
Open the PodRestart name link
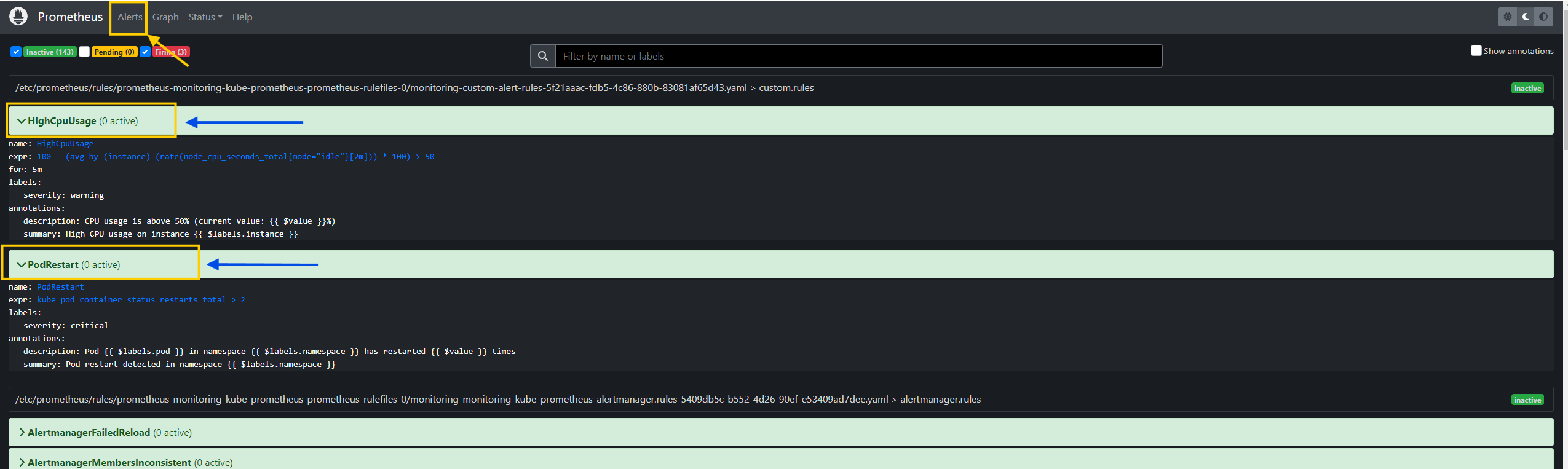pyautogui.click(x=60, y=287)
